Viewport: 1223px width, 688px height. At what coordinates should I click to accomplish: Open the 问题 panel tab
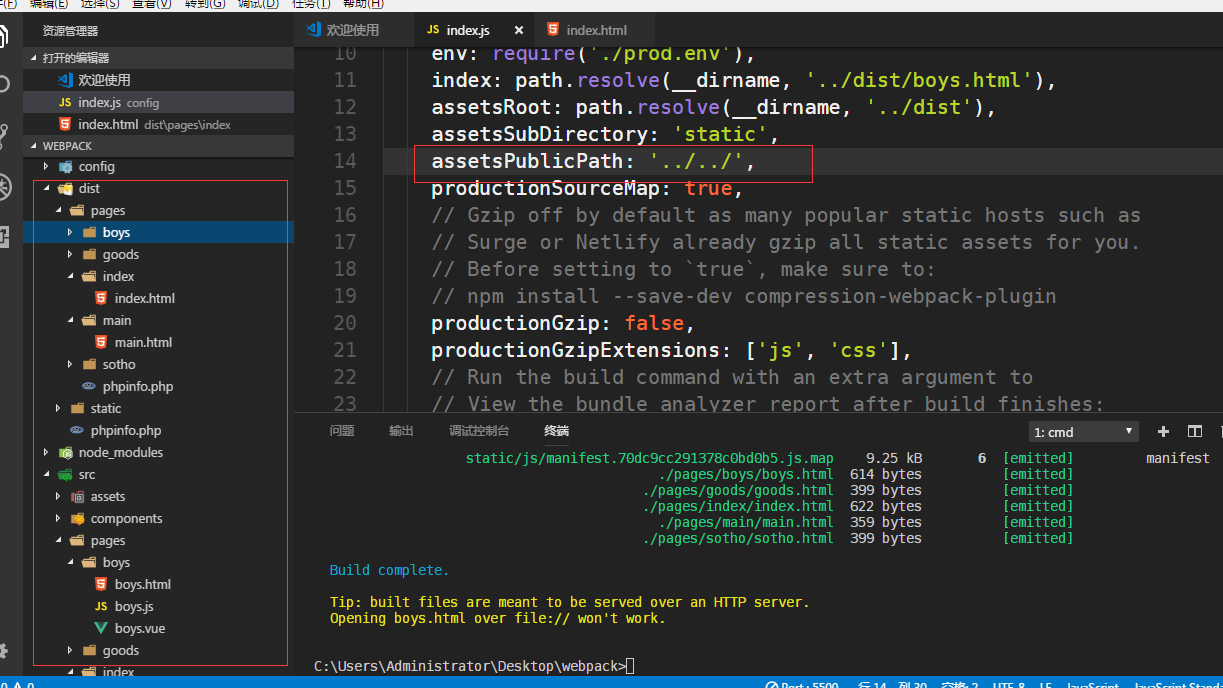tap(342, 431)
